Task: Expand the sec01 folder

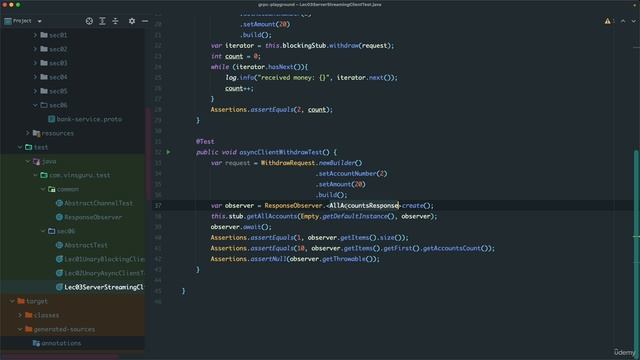Action: [x=35, y=35]
